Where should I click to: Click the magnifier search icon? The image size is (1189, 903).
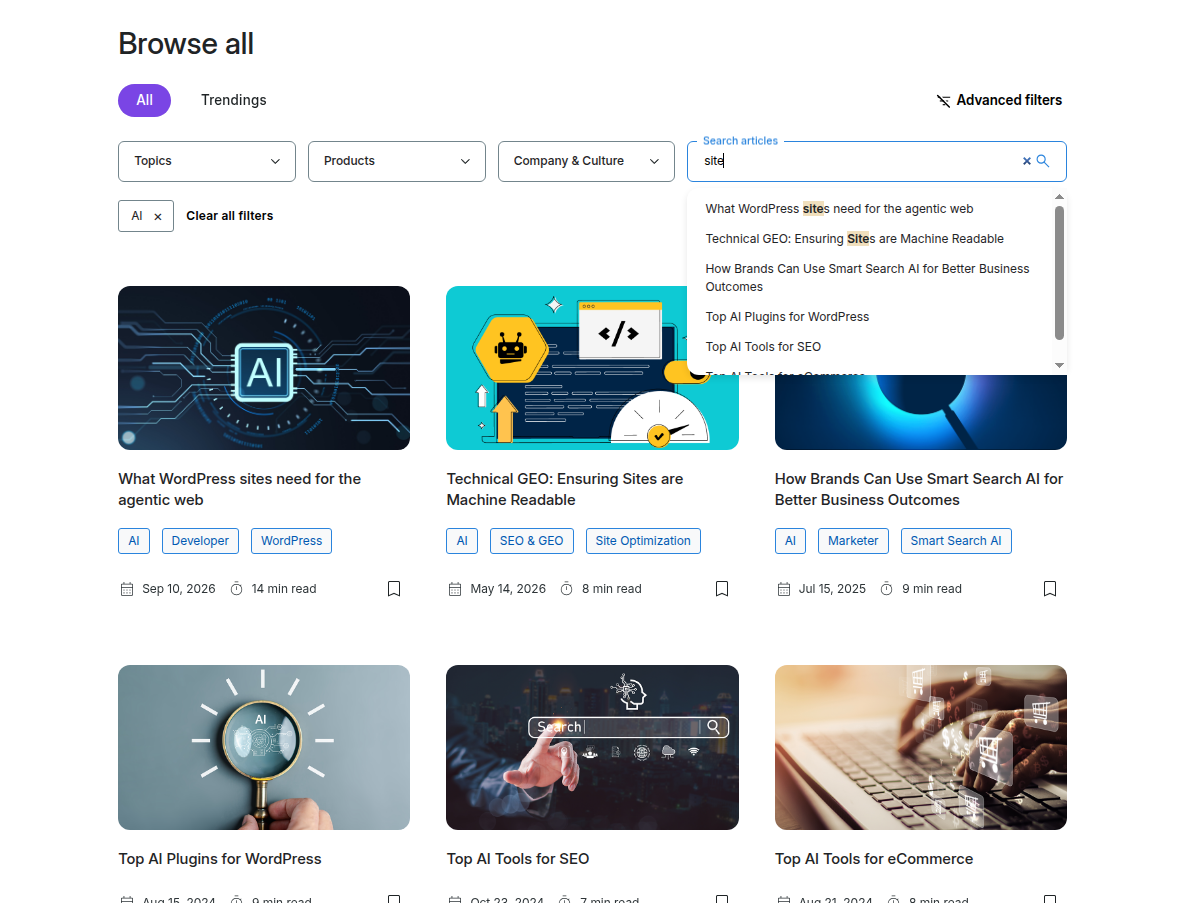(x=1043, y=161)
